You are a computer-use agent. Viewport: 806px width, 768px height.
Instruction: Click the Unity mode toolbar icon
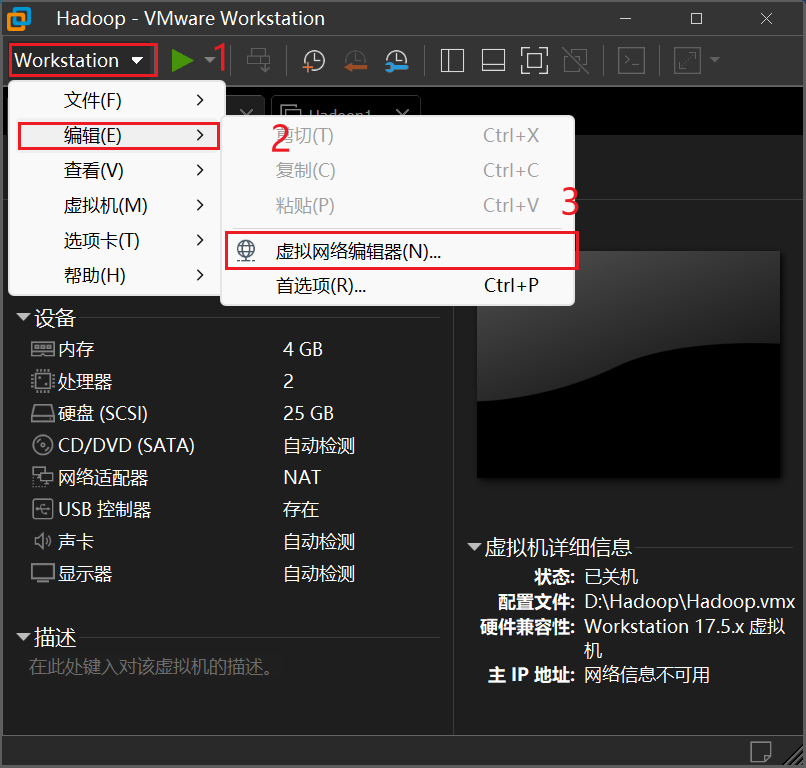tap(575, 61)
